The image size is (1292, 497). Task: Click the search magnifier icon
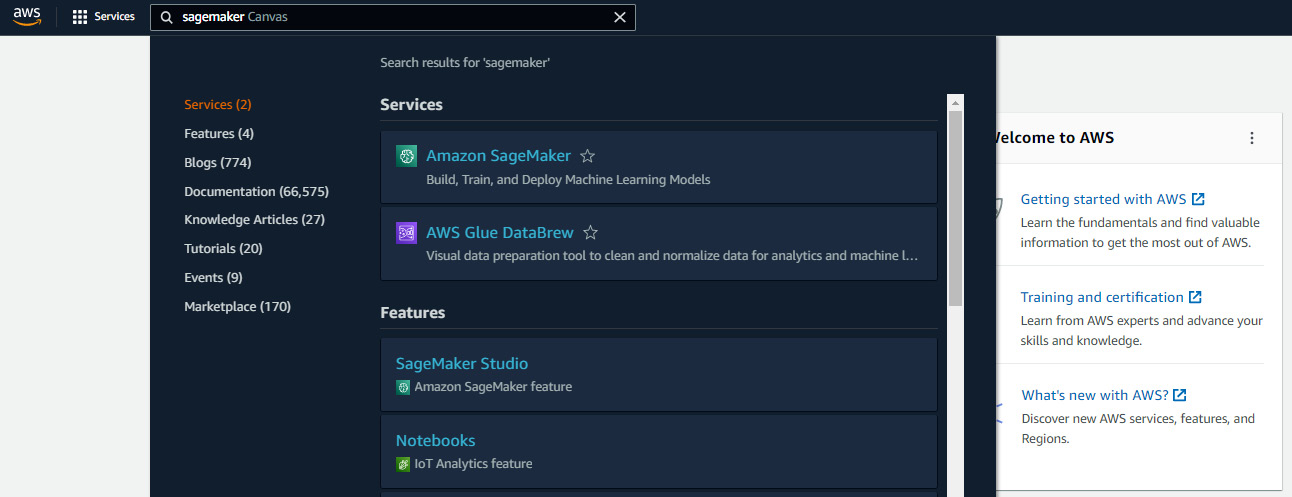pos(167,17)
